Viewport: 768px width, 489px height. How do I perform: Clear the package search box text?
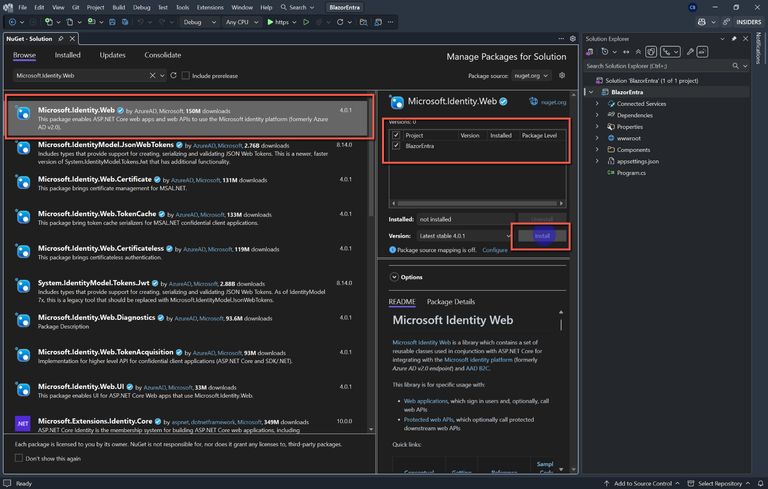click(153, 75)
